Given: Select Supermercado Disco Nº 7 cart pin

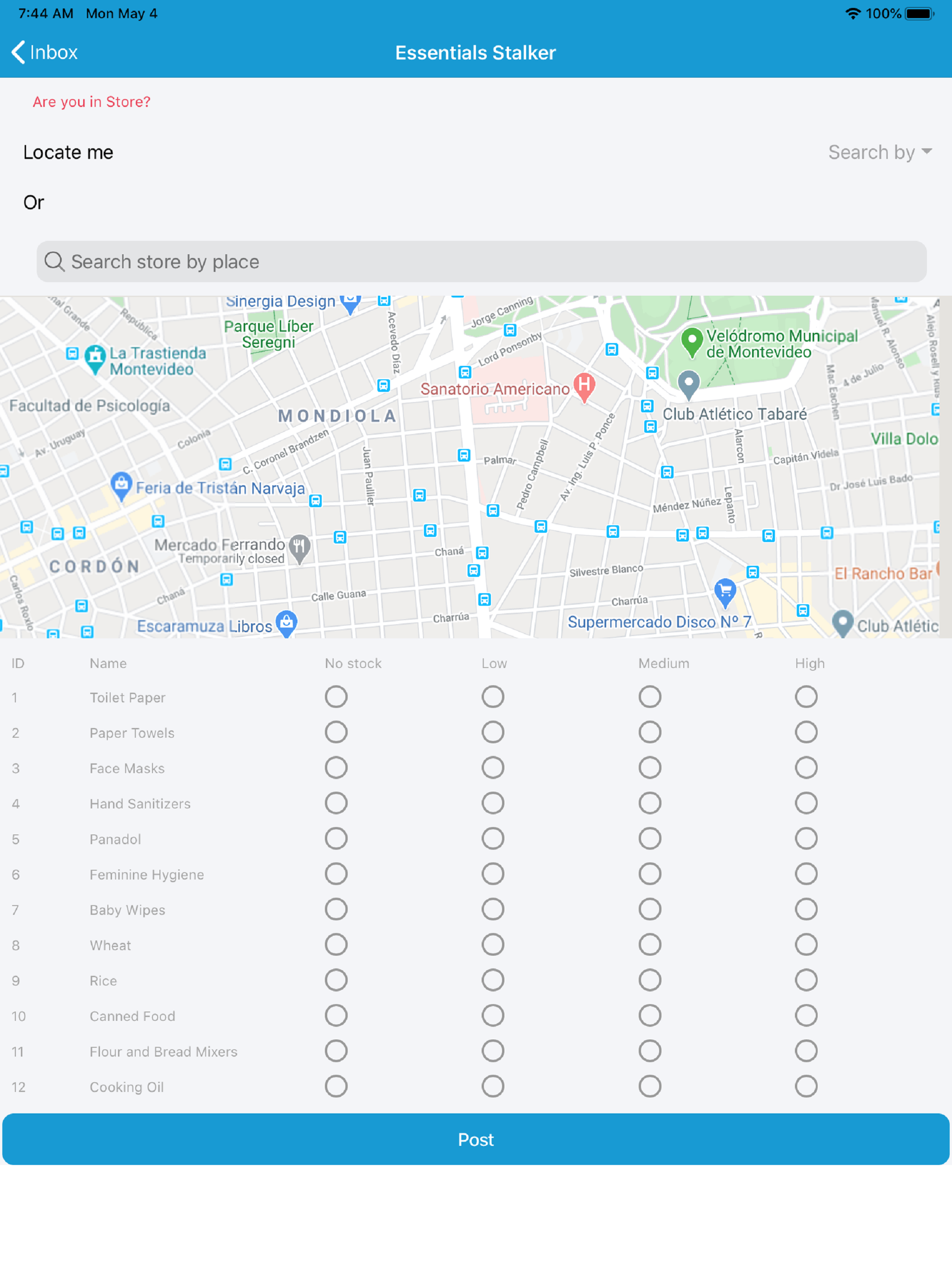Looking at the screenshot, I should [x=725, y=593].
